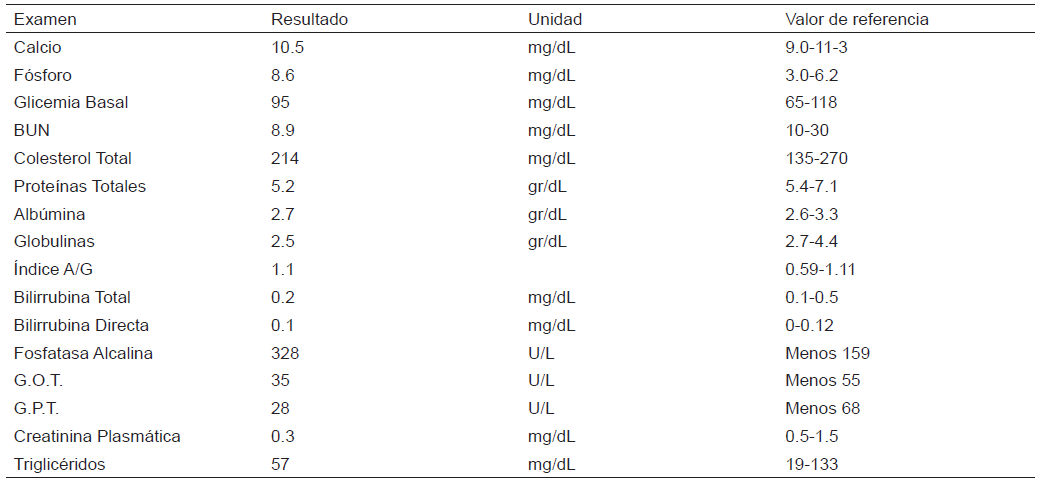Click the Proteínas Totales row label
1041x480 pixels.
point(80,186)
